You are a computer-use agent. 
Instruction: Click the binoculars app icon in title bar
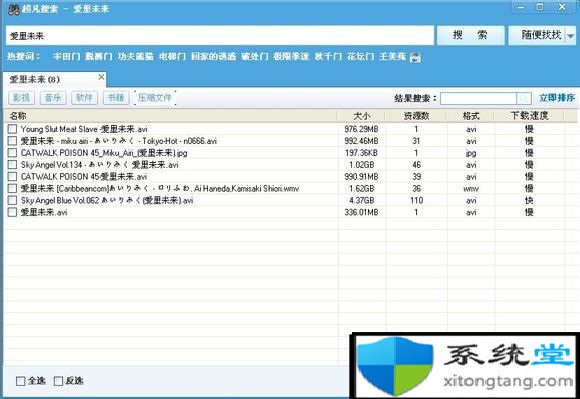14,9
